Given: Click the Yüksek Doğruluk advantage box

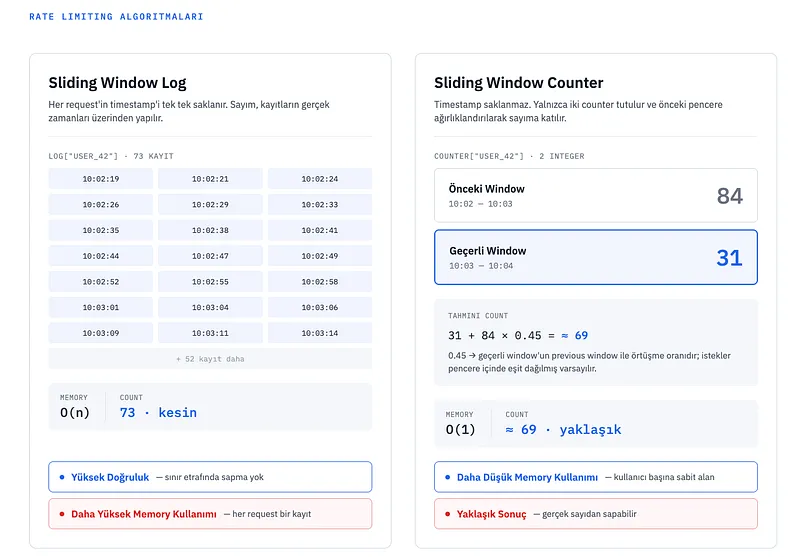Looking at the screenshot, I should (x=210, y=477).
